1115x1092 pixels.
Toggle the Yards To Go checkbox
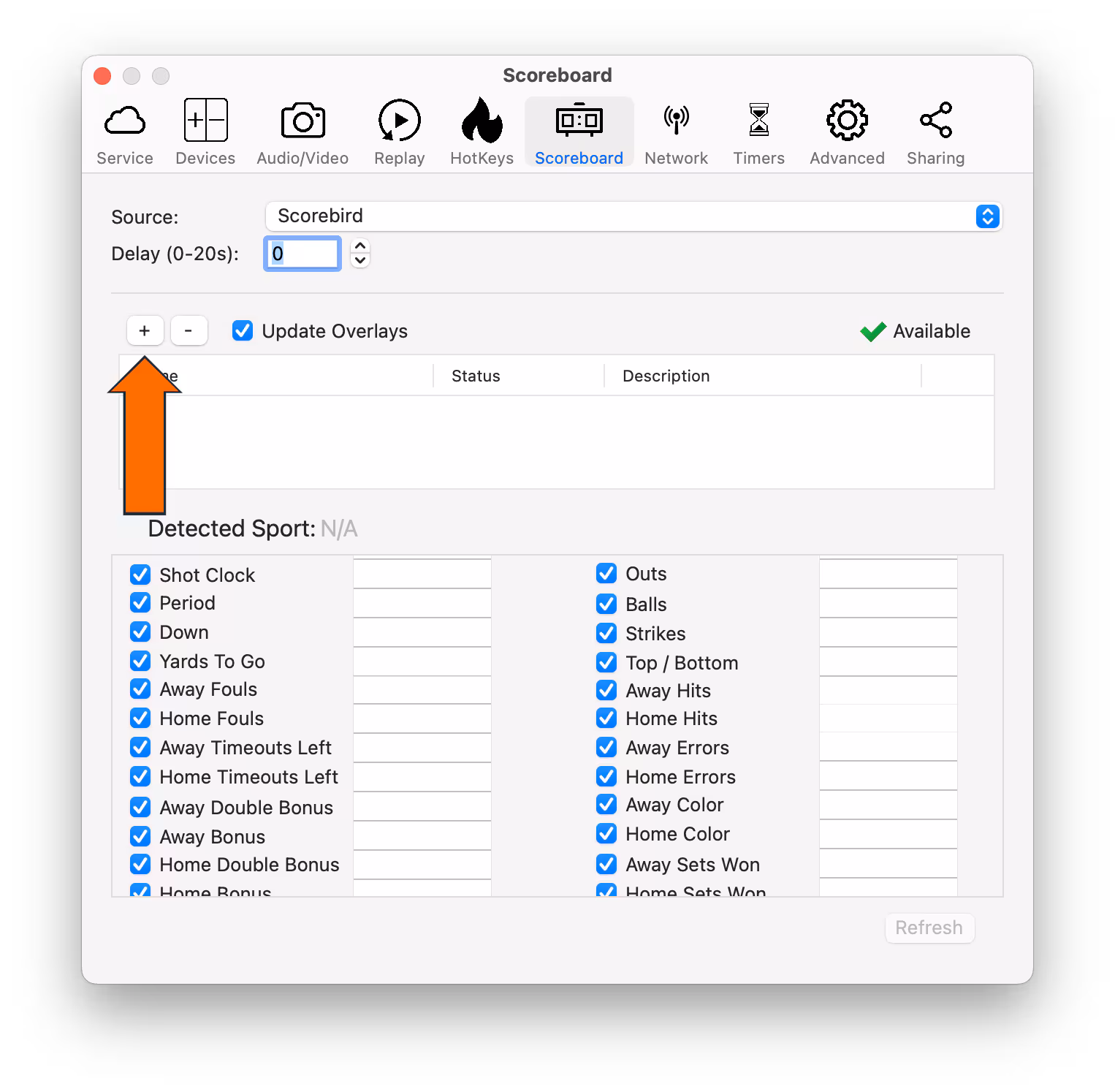click(140, 661)
